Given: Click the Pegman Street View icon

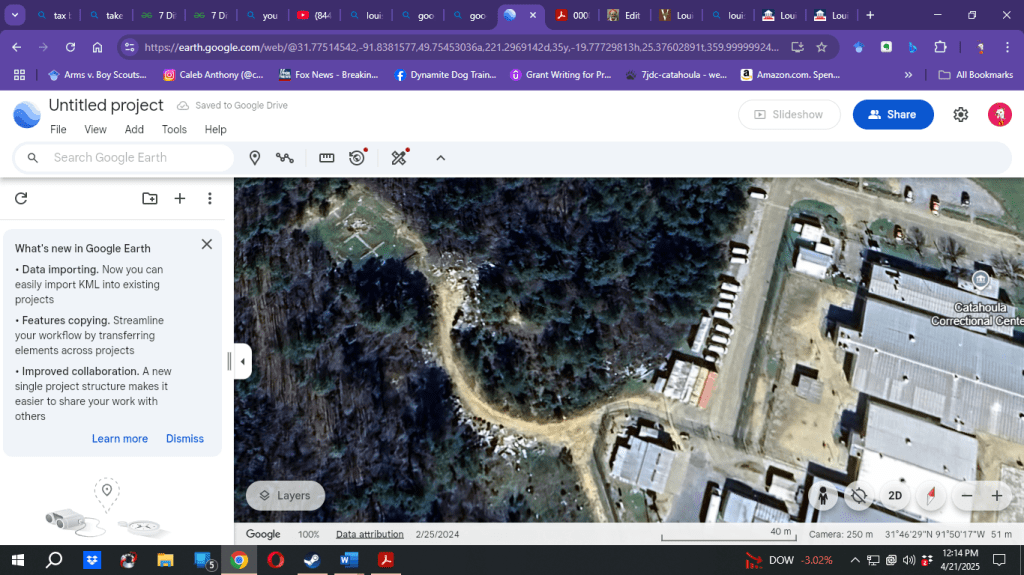Looking at the screenshot, I should click(x=822, y=495).
